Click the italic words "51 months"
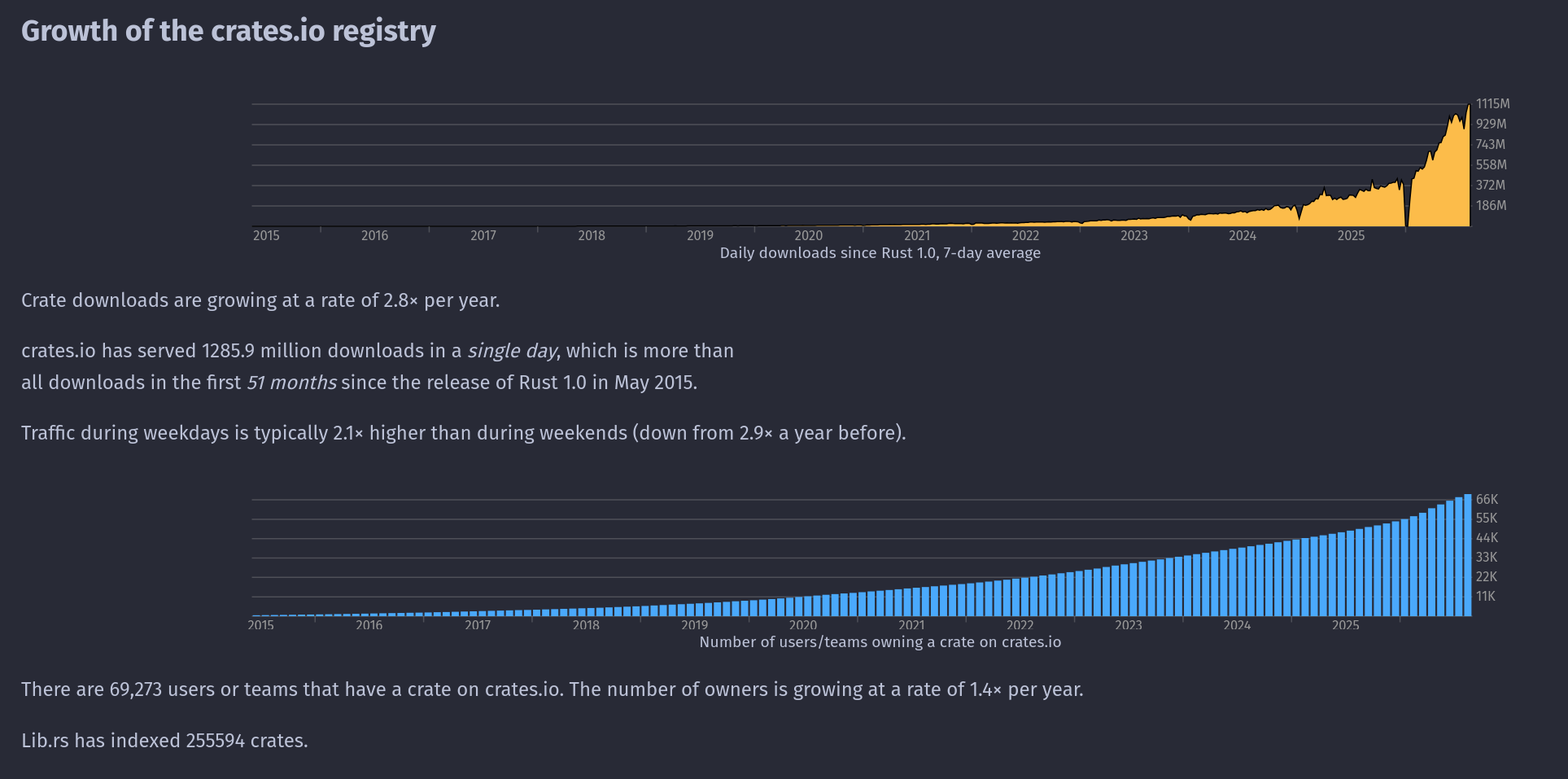This screenshot has width=1568, height=779. coord(291,383)
